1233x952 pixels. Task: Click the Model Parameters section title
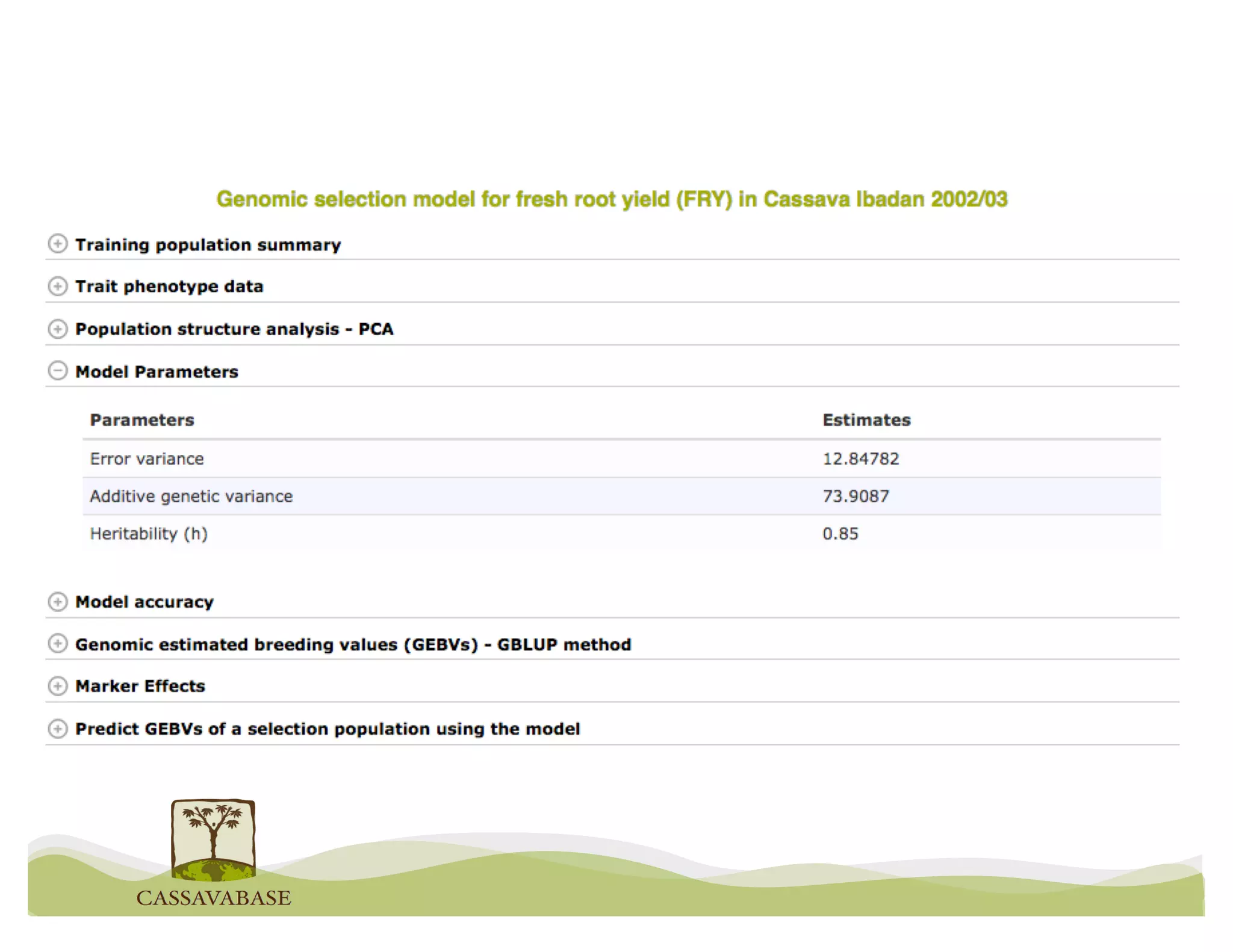(x=157, y=372)
